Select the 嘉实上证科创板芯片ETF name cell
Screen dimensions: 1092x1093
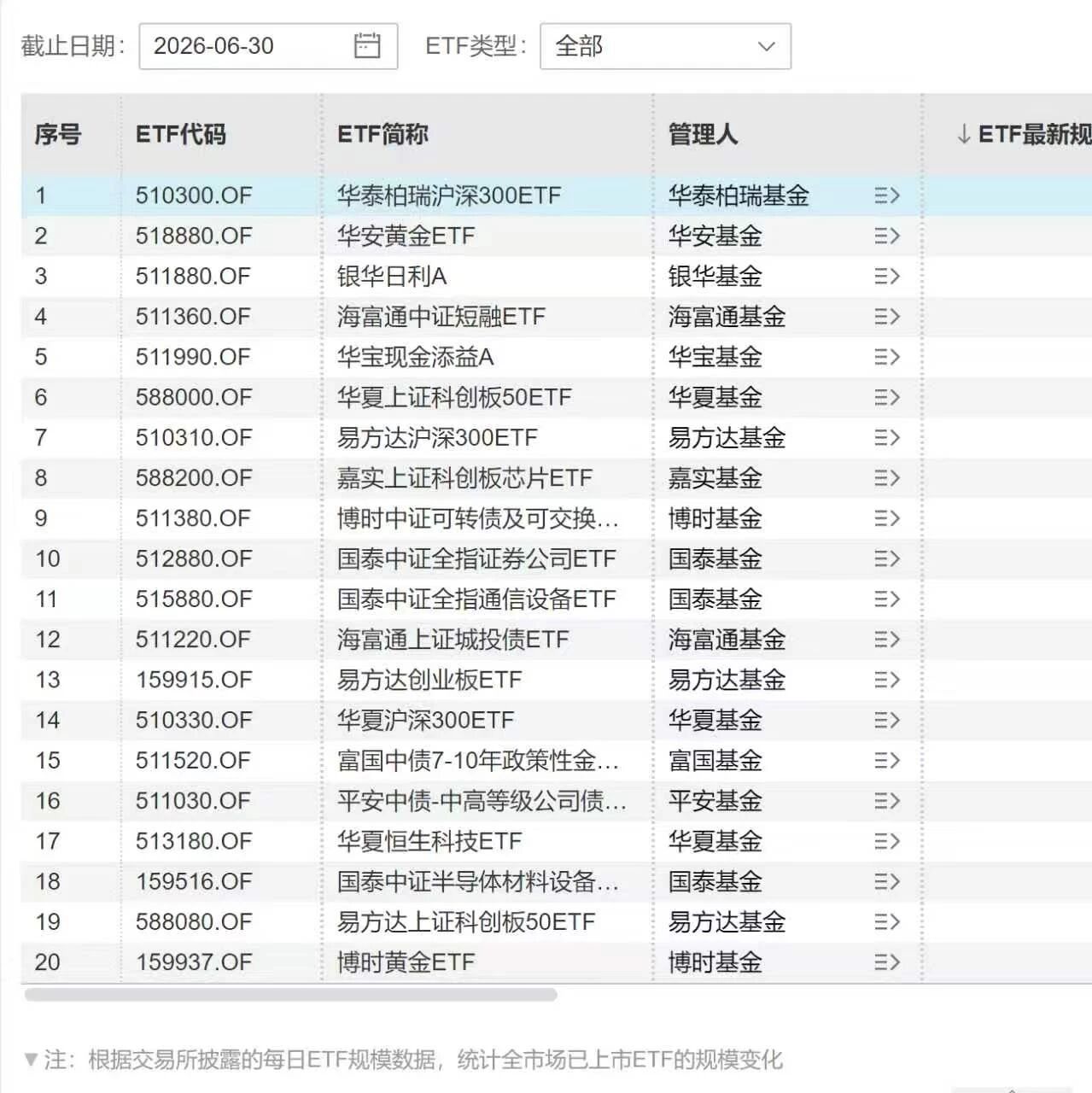click(464, 478)
